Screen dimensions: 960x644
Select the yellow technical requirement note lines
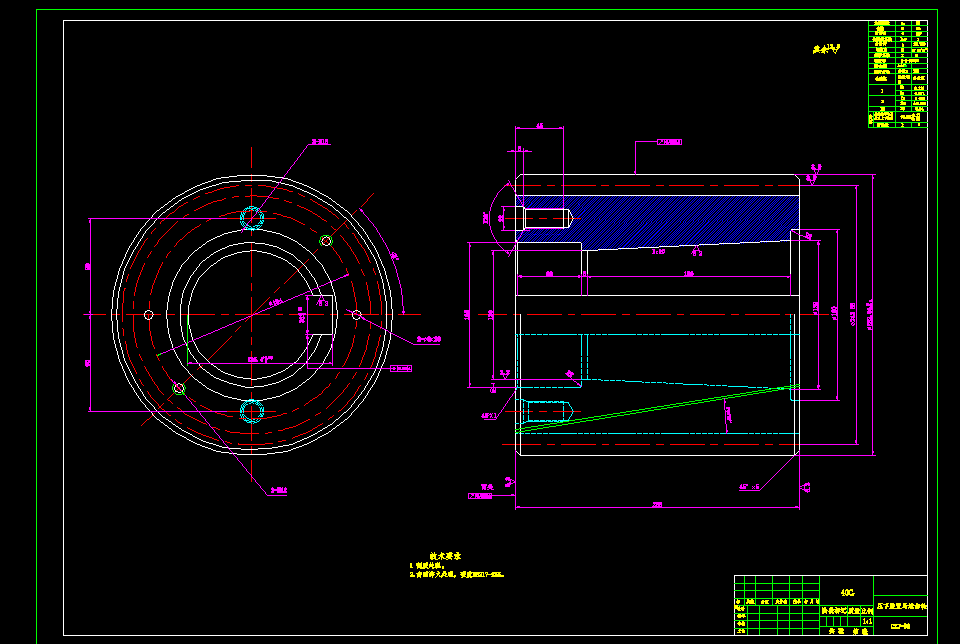[x=457, y=571]
